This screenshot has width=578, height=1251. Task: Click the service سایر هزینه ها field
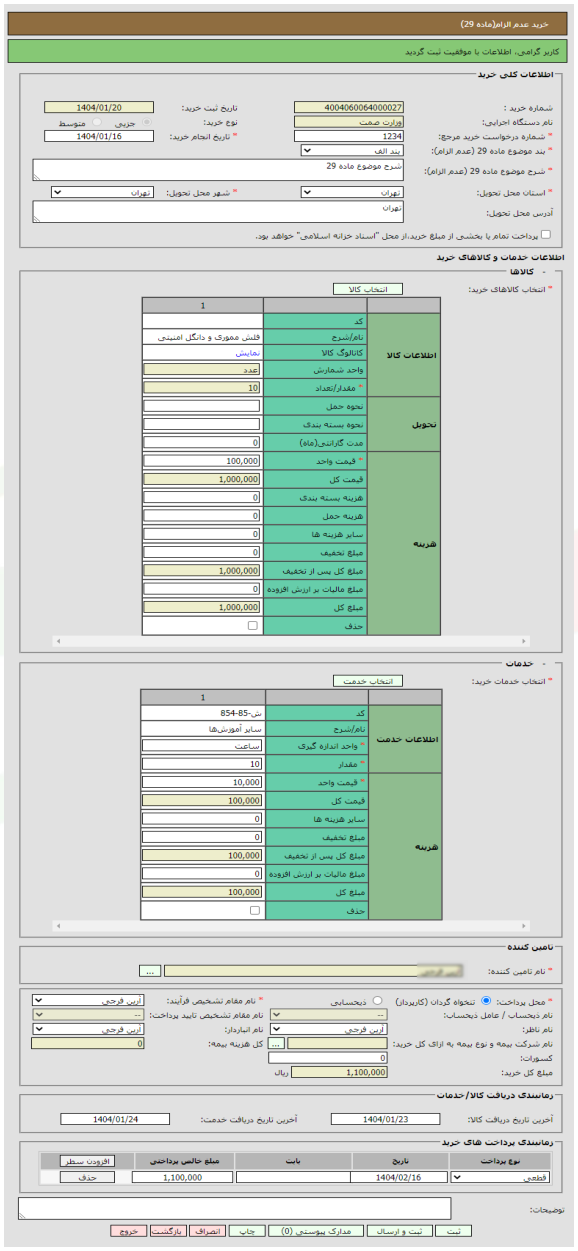tap(202, 819)
